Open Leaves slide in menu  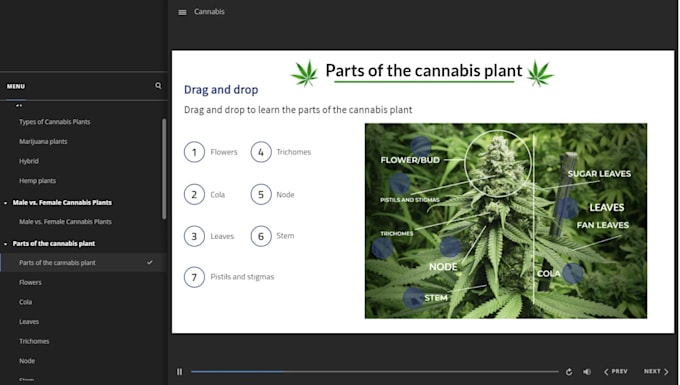point(29,322)
